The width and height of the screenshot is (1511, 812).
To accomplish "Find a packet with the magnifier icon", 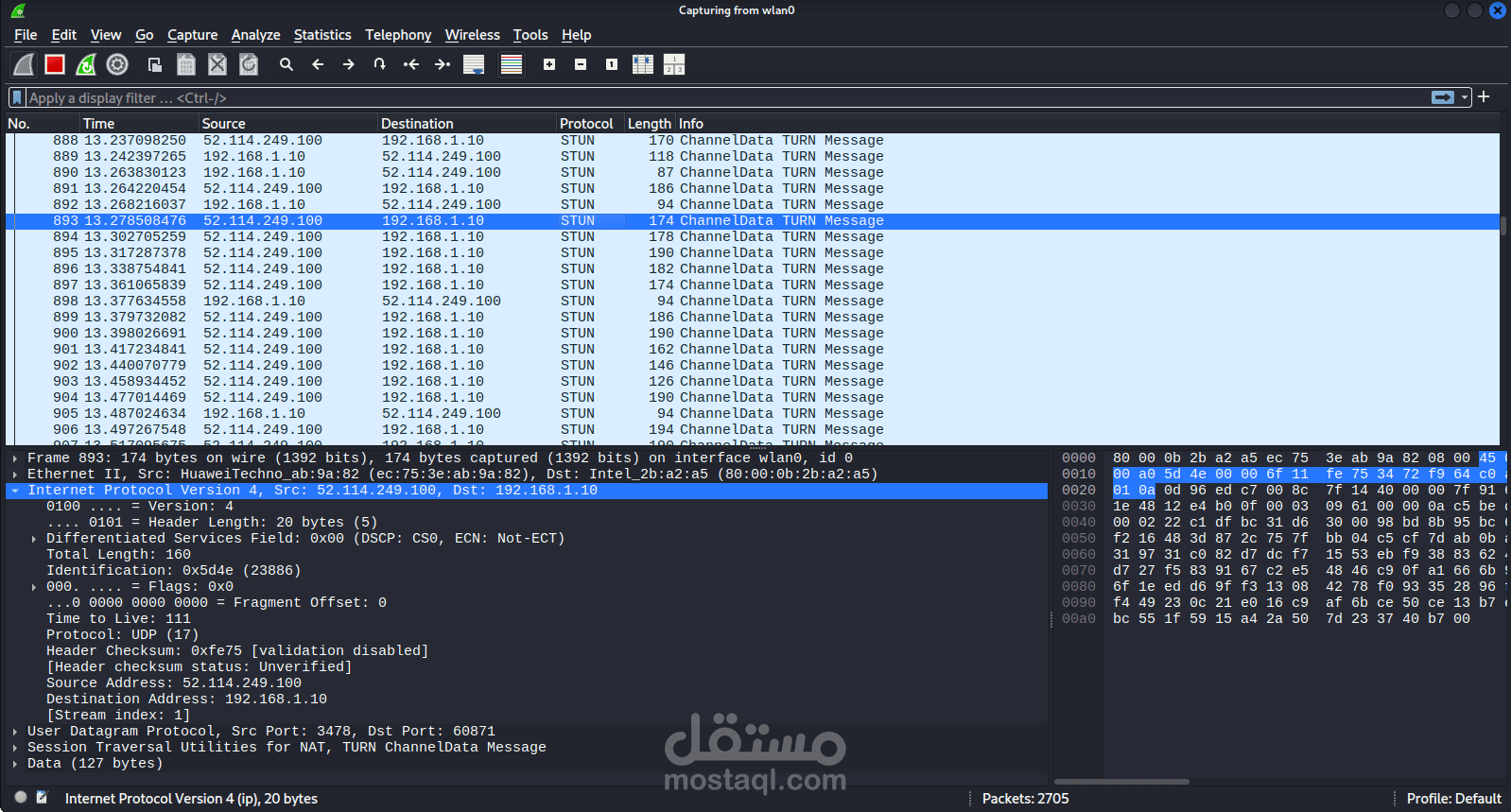I will click(x=287, y=64).
